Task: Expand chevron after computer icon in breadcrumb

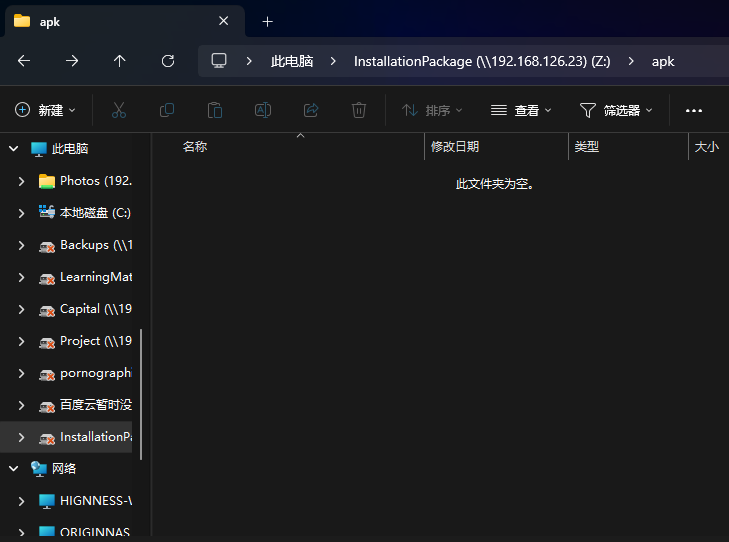Action: [x=249, y=61]
